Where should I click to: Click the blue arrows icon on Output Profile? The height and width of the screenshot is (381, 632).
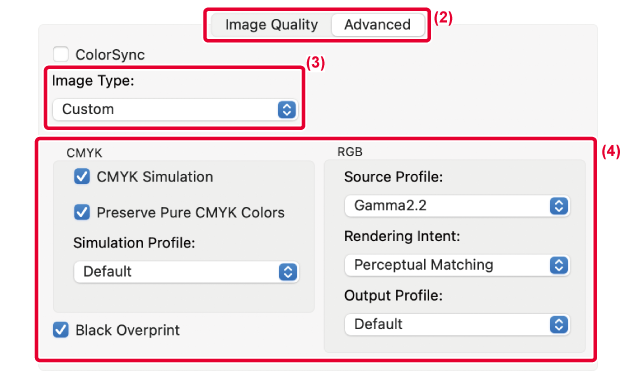pos(559,325)
